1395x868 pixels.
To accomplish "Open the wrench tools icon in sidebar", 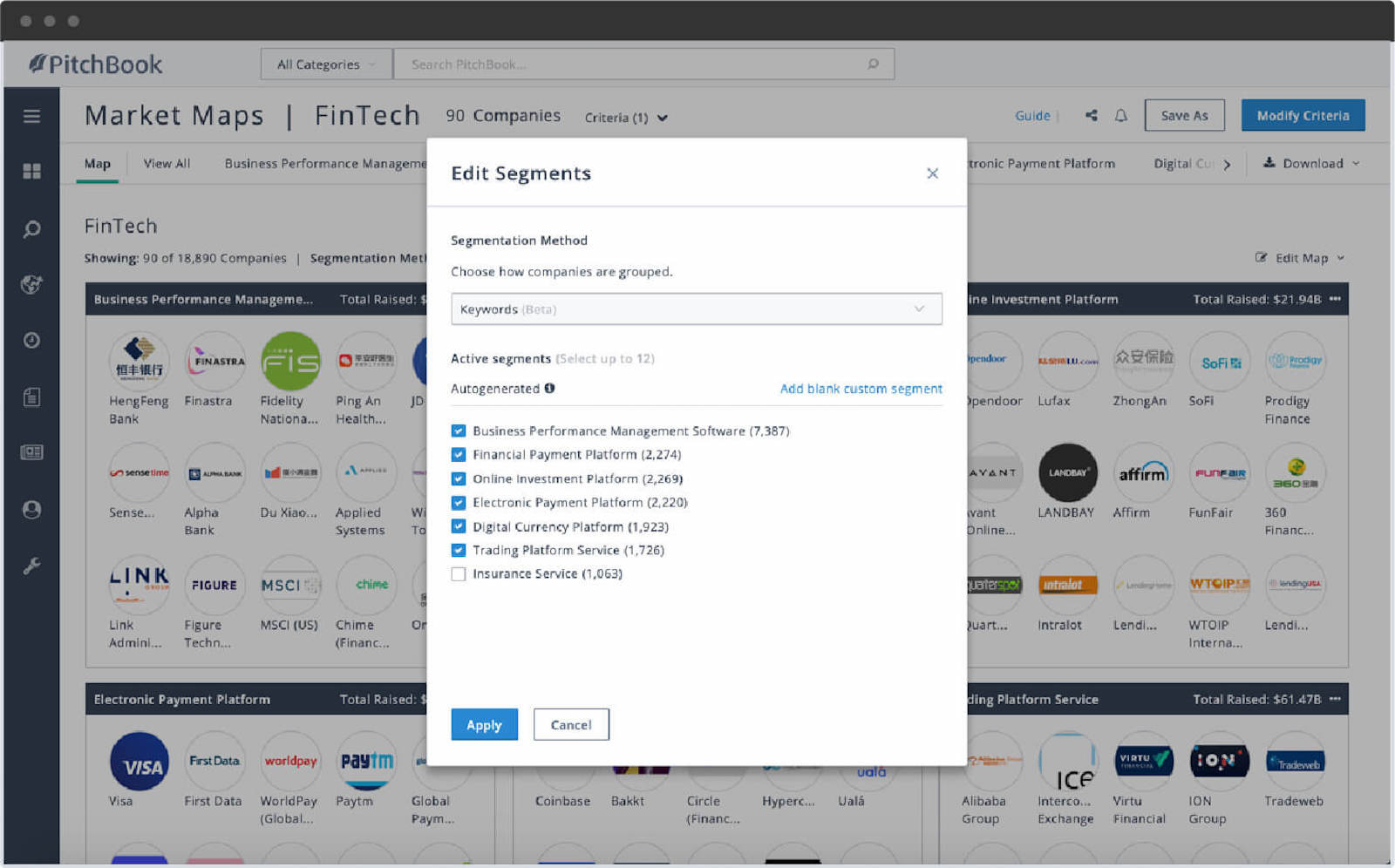I will pos(31,566).
